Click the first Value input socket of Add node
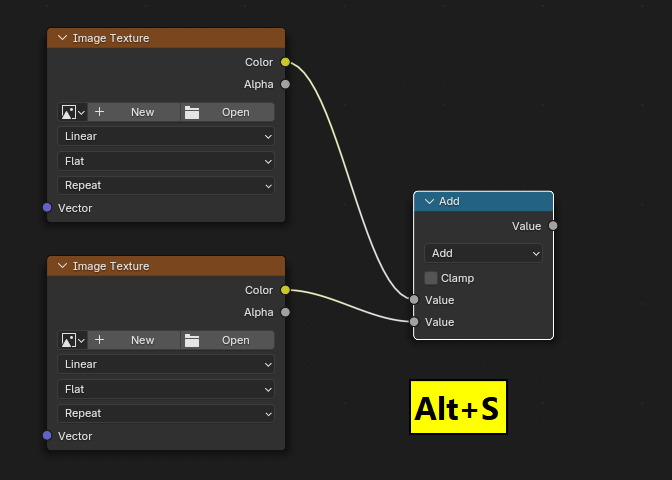The image size is (672, 480). (414, 300)
